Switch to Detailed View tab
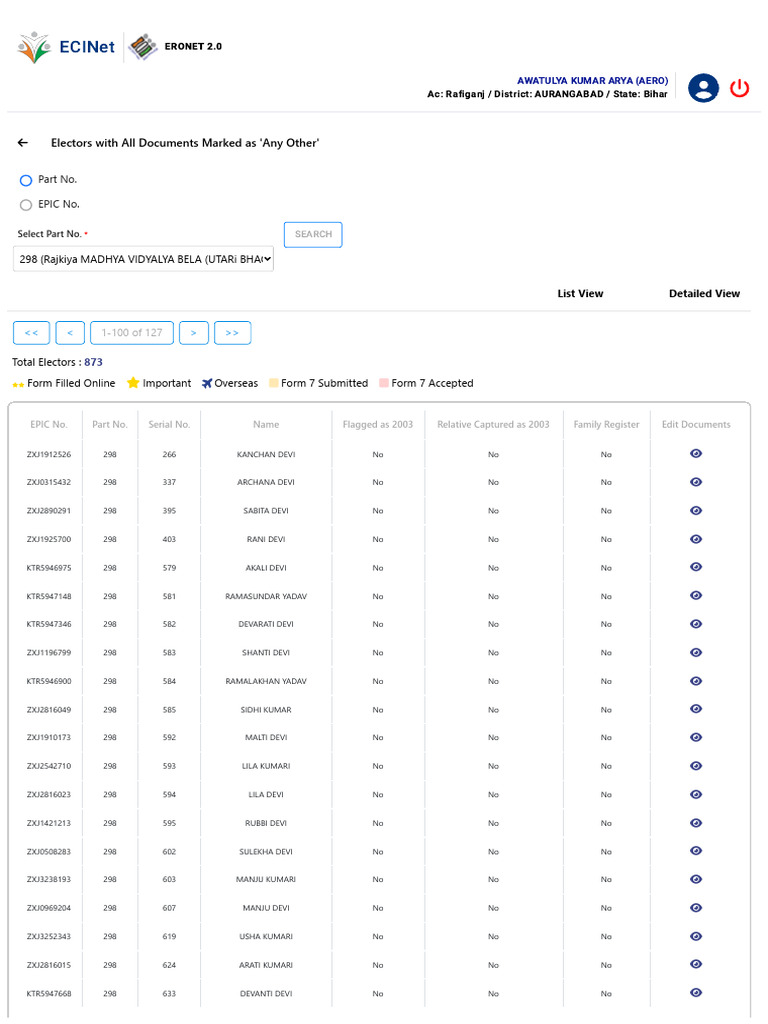768x1024 pixels. point(704,293)
